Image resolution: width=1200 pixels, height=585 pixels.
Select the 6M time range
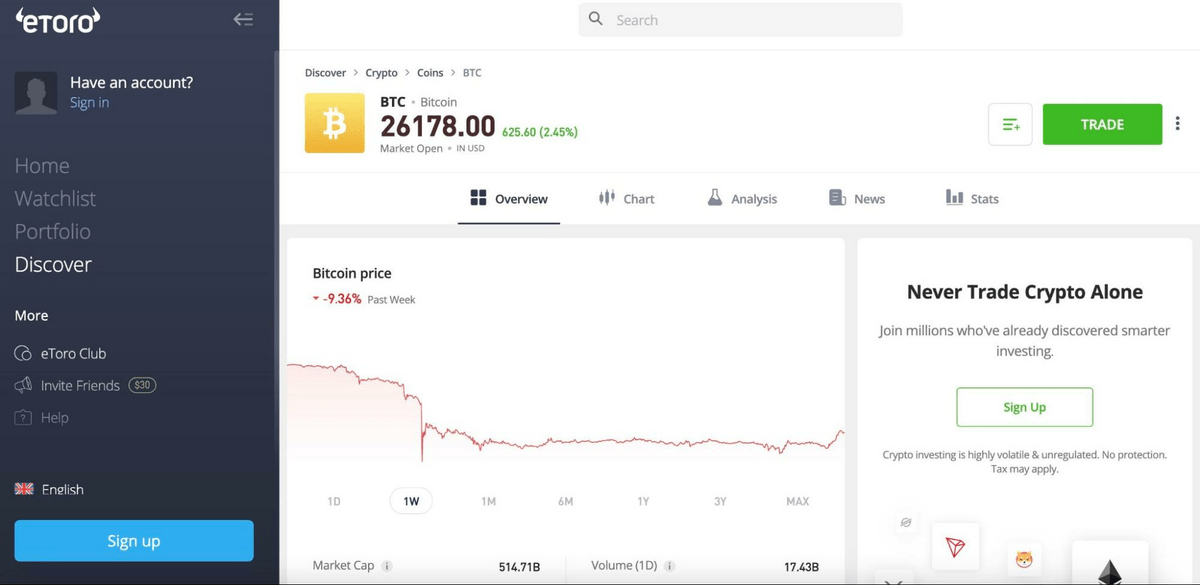pyautogui.click(x=566, y=501)
